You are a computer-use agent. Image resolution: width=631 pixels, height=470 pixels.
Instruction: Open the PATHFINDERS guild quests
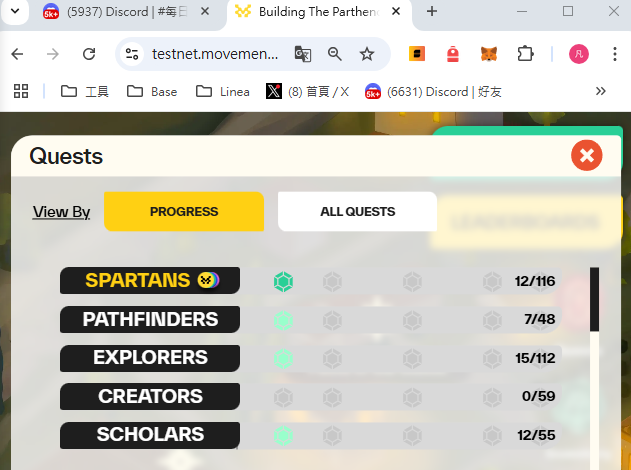(x=150, y=319)
